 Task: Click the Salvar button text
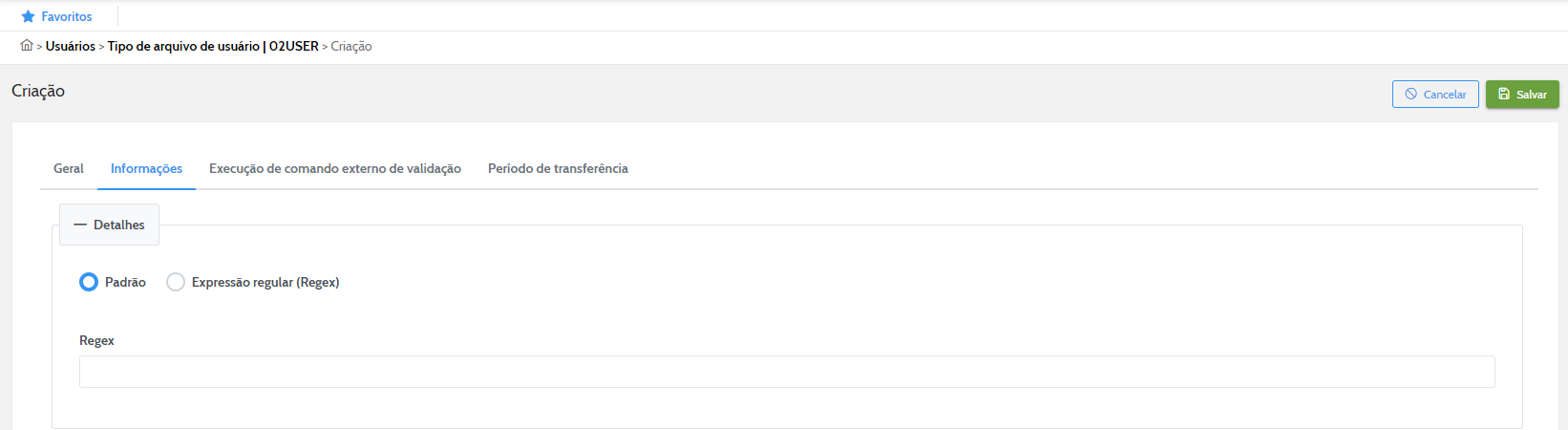(1532, 95)
